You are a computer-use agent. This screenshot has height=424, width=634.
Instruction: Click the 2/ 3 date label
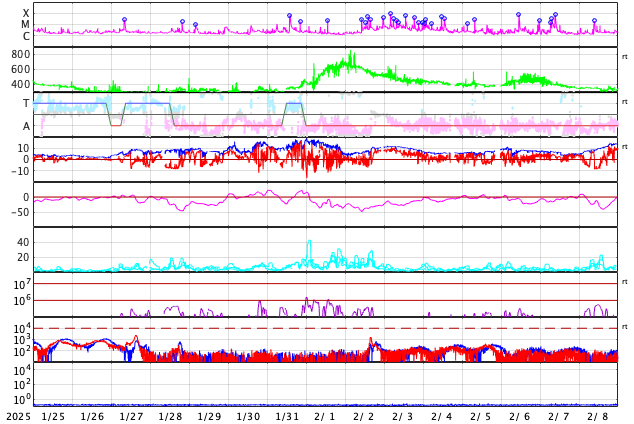[x=402, y=417]
